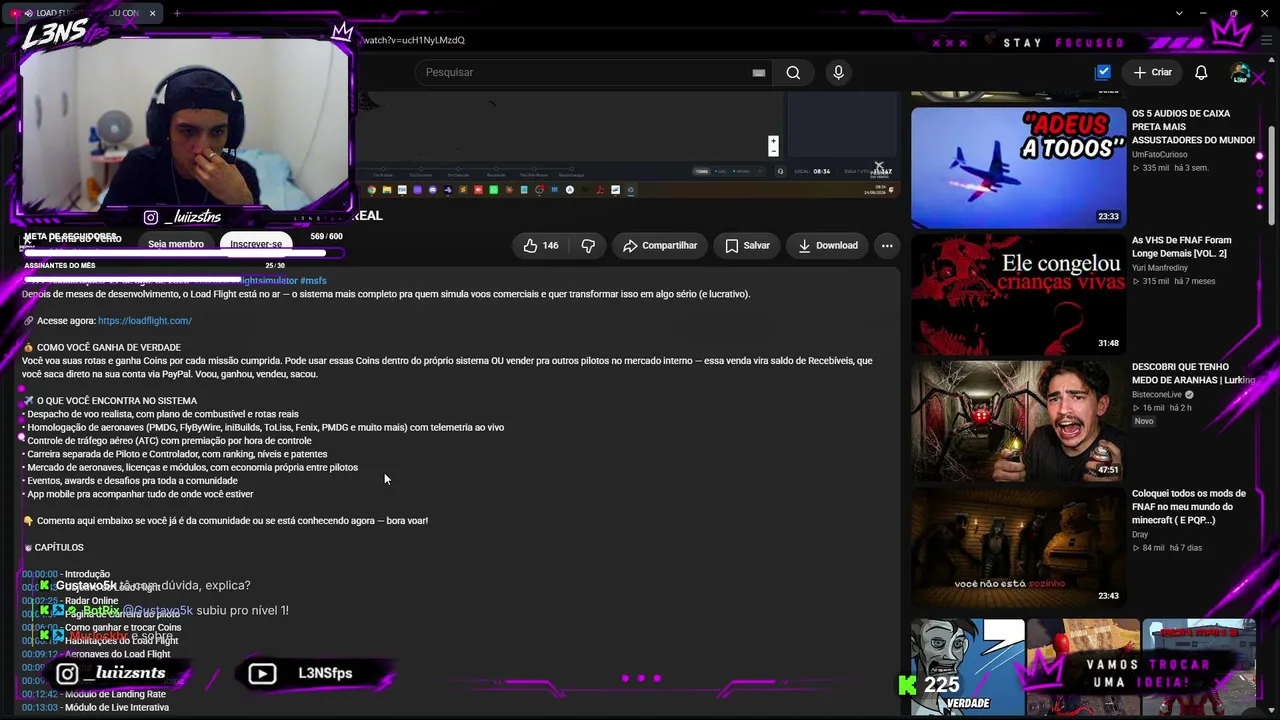
Task: Open 'Coloquei todos os mods de FNAF' title
Action: [1189, 507]
